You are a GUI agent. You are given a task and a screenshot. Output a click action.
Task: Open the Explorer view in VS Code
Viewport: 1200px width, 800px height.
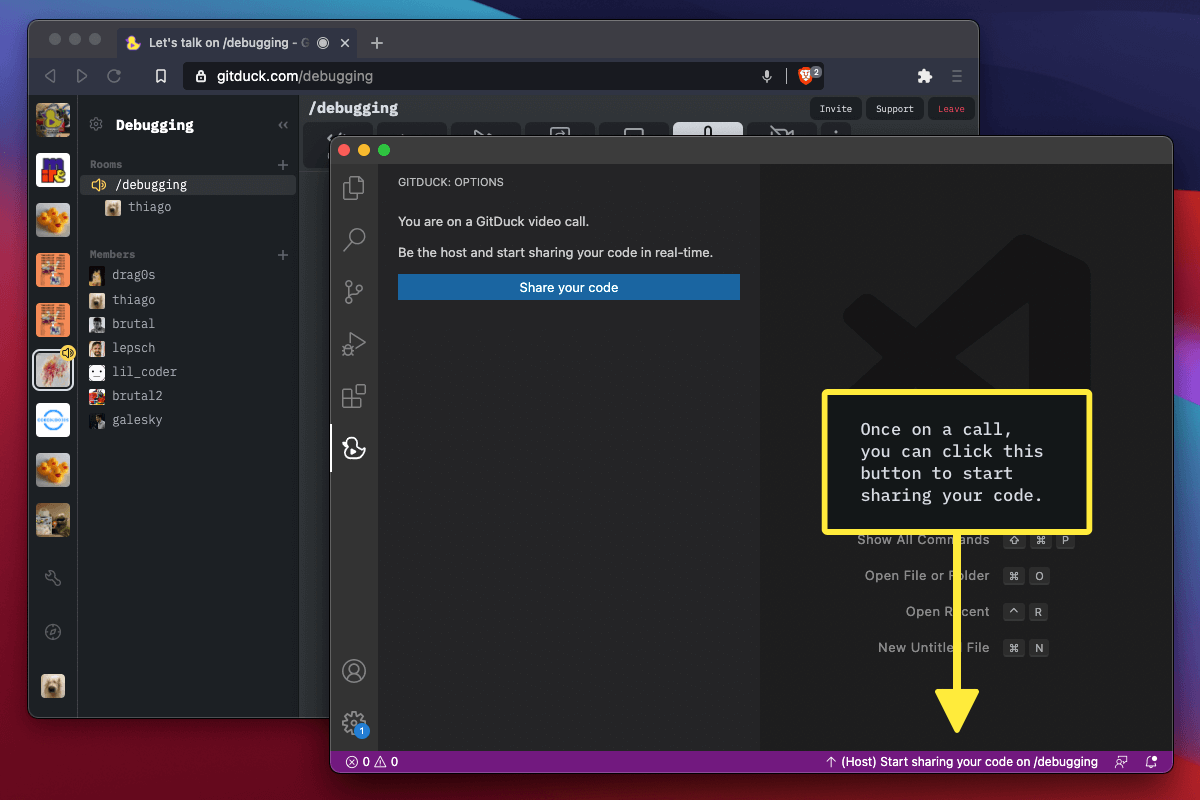pyautogui.click(x=354, y=187)
